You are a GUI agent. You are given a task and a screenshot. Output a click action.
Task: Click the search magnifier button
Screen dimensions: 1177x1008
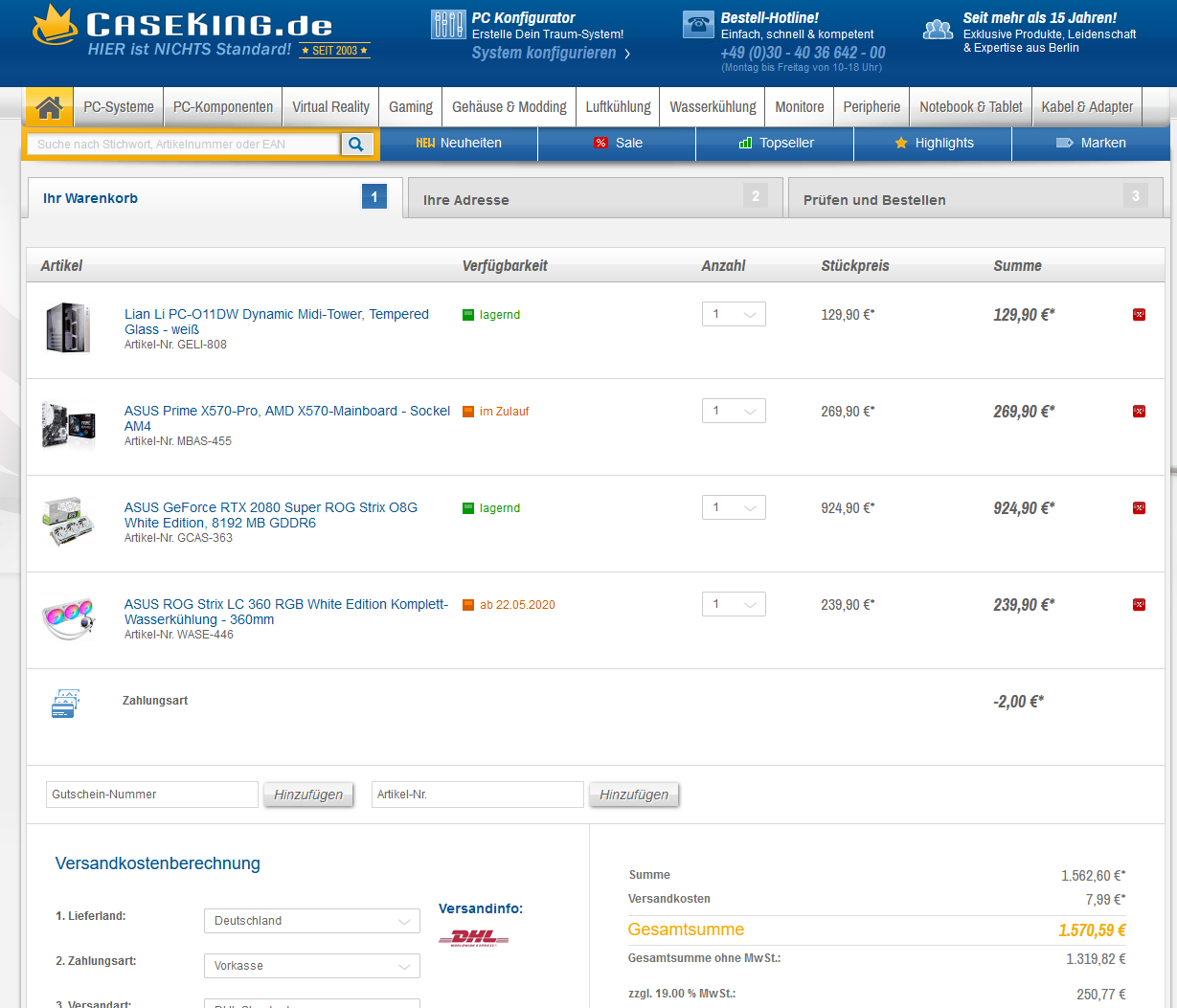click(356, 145)
